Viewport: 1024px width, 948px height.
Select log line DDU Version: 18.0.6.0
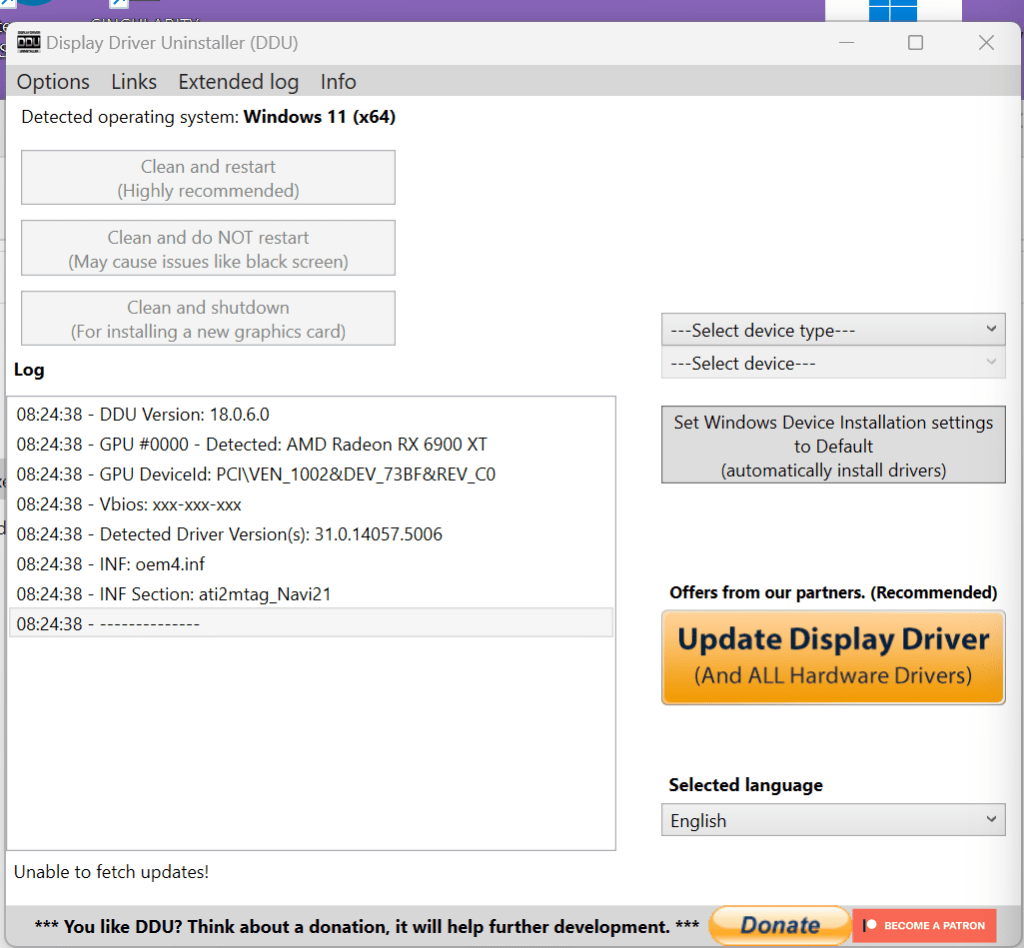pyautogui.click(x=311, y=415)
